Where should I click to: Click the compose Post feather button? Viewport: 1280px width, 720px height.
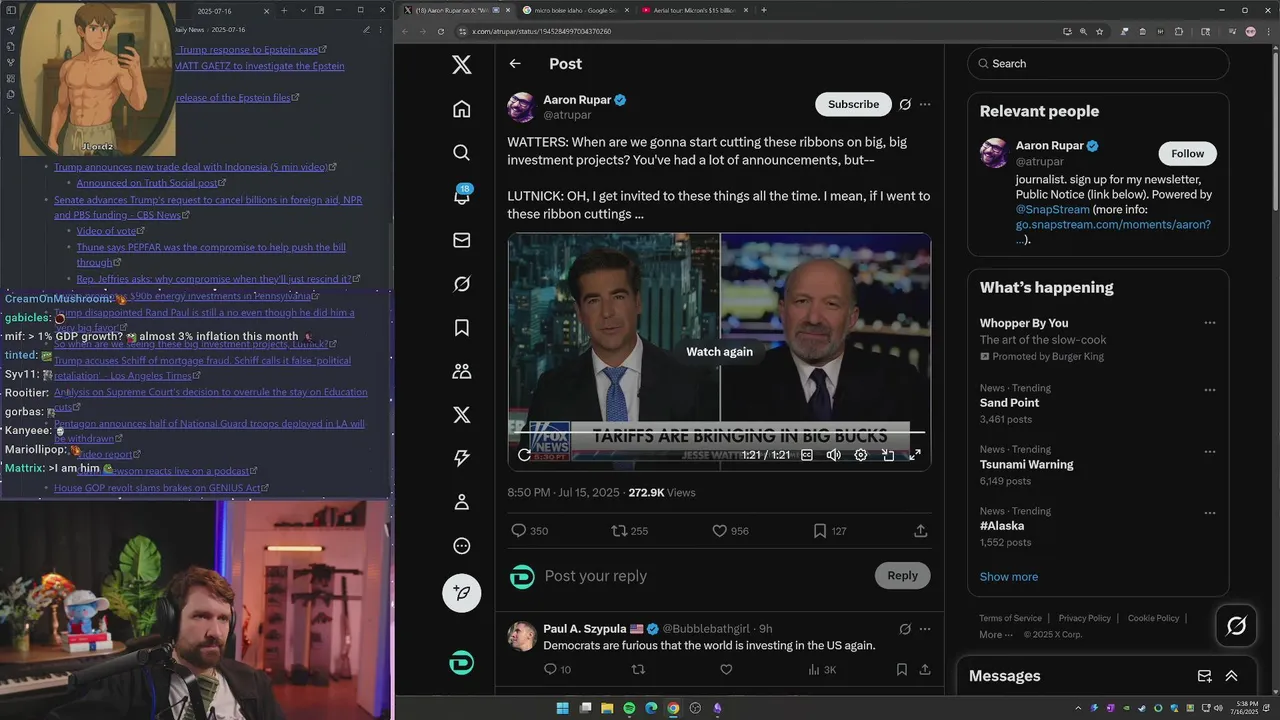(461, 593)
